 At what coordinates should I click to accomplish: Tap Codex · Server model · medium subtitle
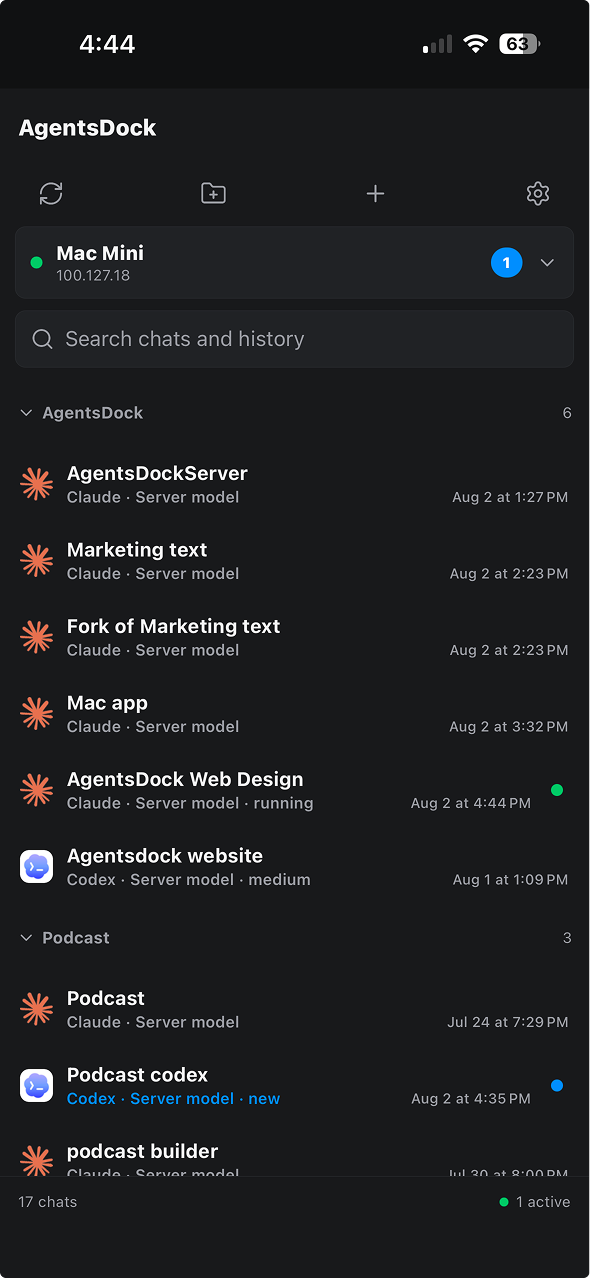[189, 880]
